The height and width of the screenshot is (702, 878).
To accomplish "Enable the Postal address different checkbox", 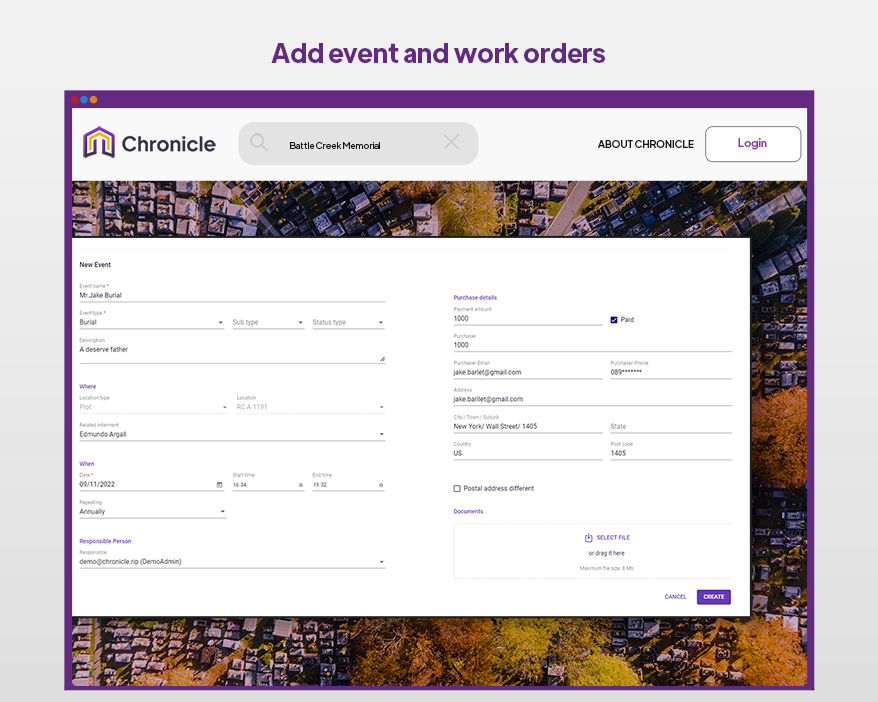I will (x=455, y=488).
